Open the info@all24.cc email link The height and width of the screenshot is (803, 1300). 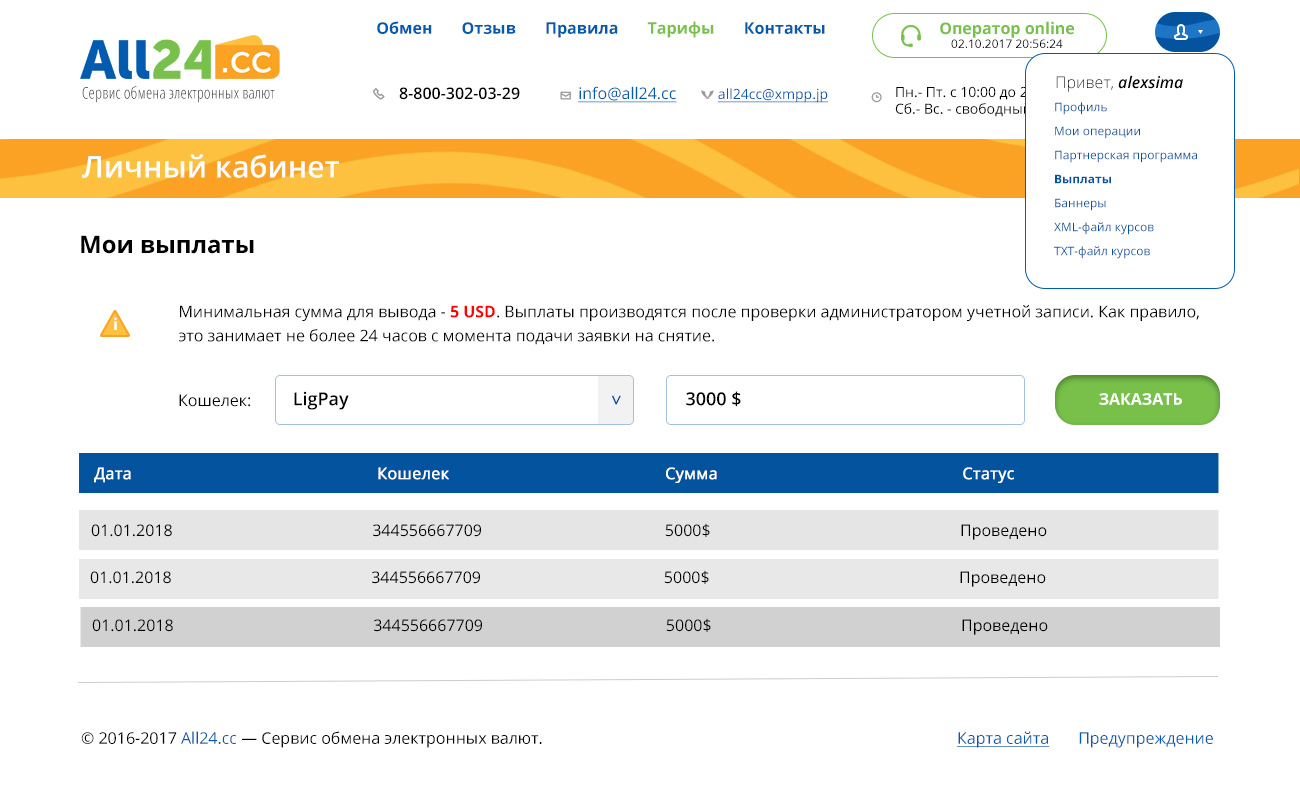click(x=627, y=94)
